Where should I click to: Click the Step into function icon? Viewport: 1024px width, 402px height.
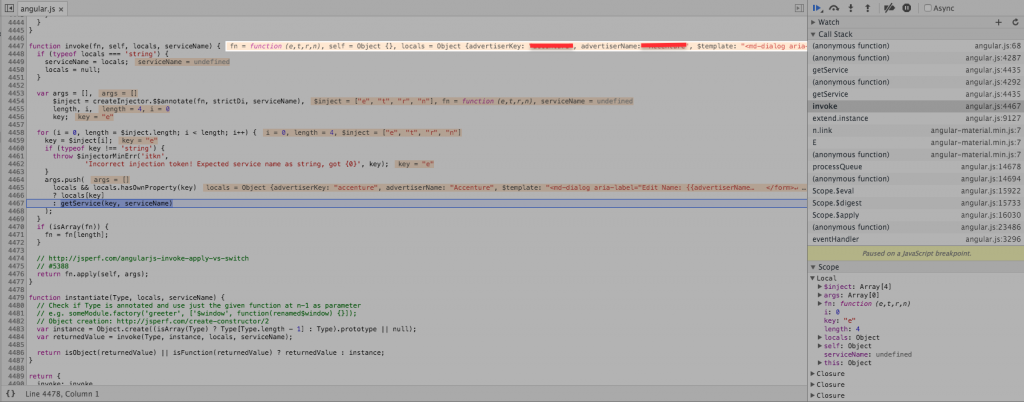click(x=851, y=8)
